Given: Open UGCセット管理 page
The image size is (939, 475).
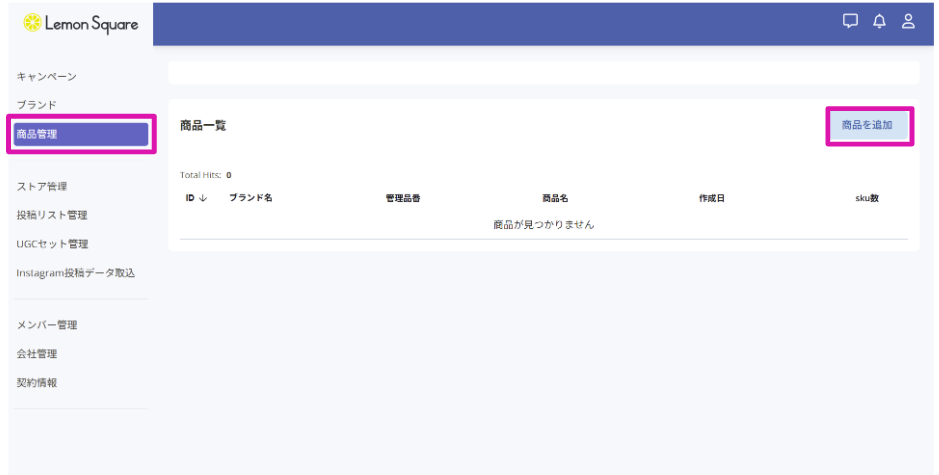Looking at the screenshot, I should [x=52, y=244].
